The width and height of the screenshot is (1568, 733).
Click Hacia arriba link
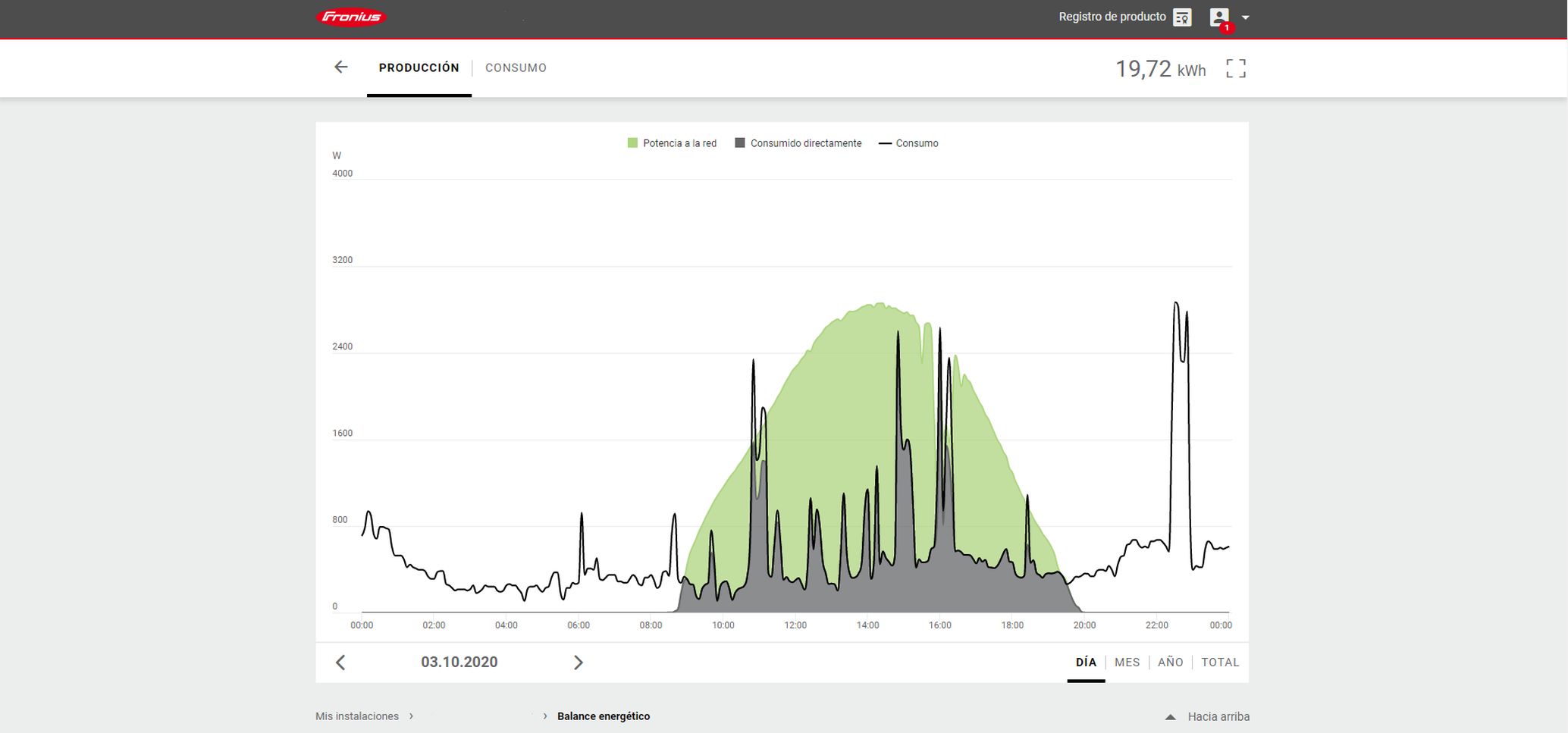(1218, 716)
